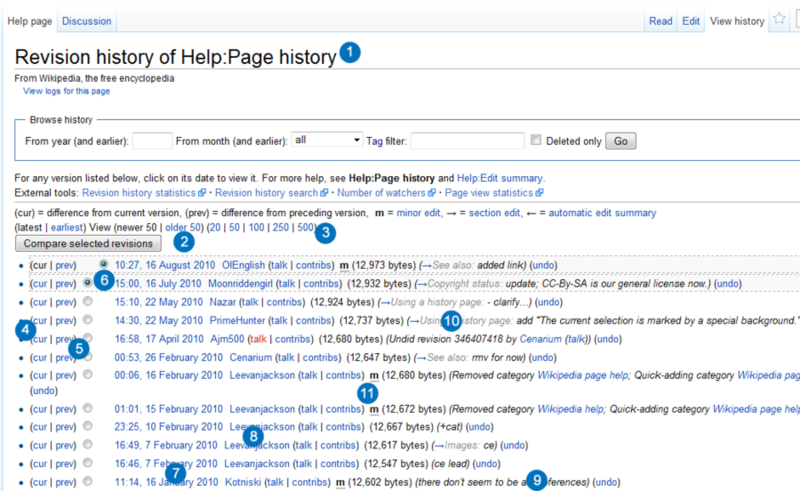Open the Edit tab
This screenshot has height=491, width=800.
coord(691,21)
